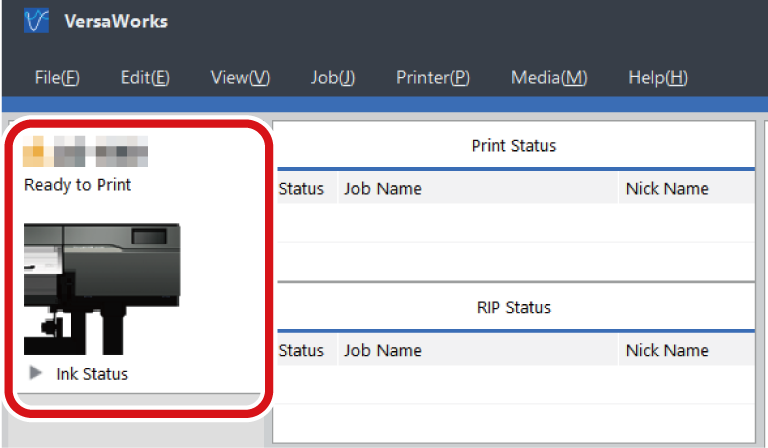The width and height of the screenshot is (768, 448).
Task: Click the Print Status panel title
Action: point(514,145)
